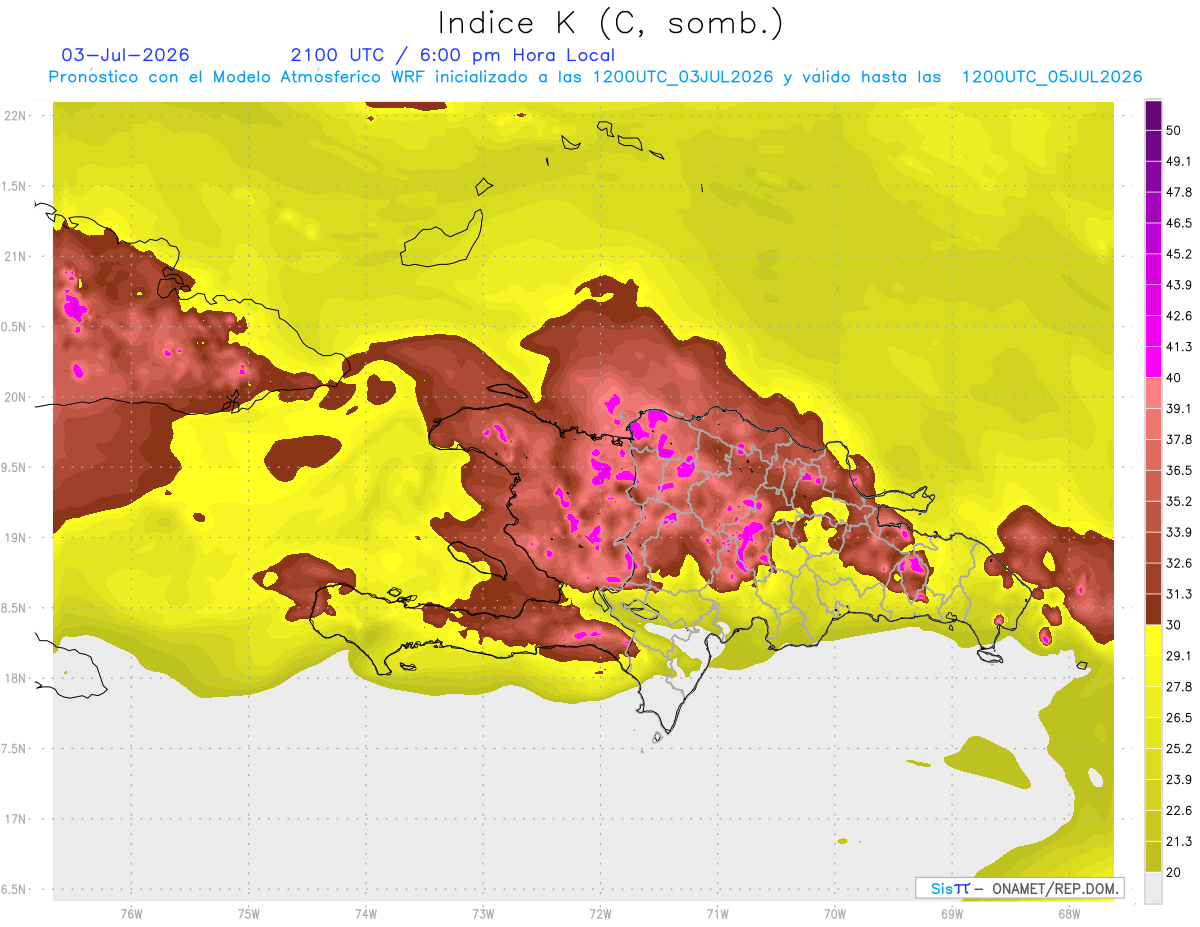Click the legend value '39.1'
The image size is (1200, 927).
1179,409
